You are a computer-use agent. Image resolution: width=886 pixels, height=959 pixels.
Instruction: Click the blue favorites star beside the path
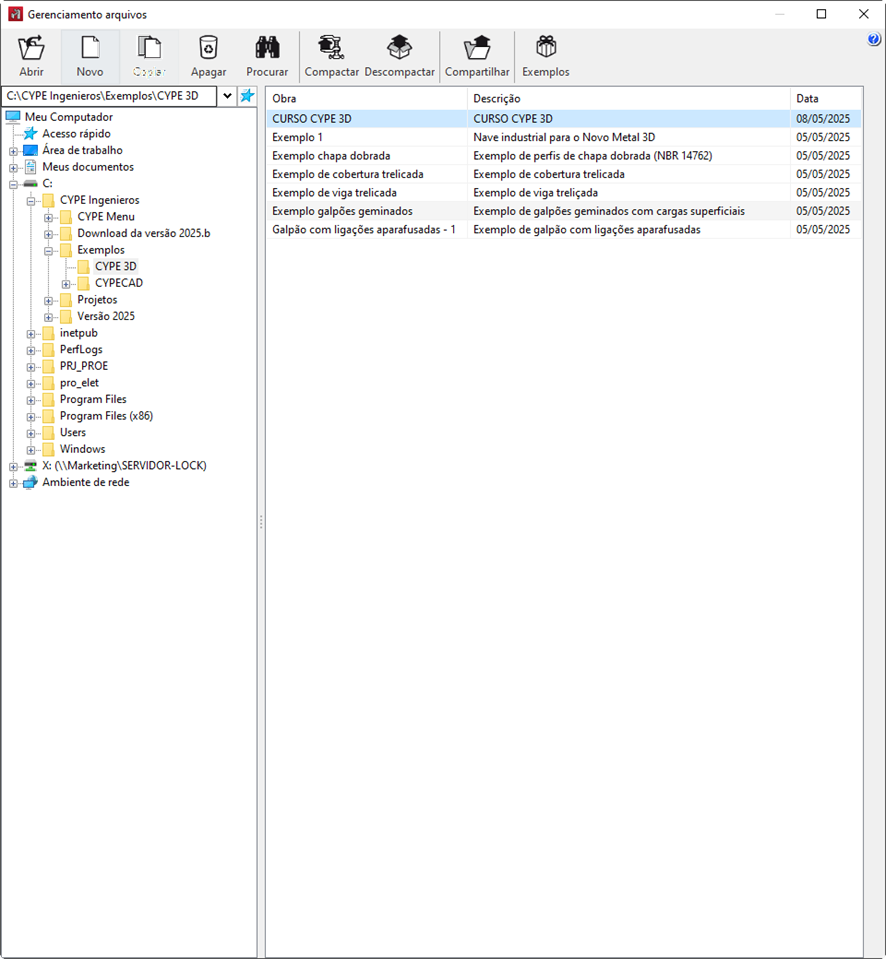[x=247, y=96]
